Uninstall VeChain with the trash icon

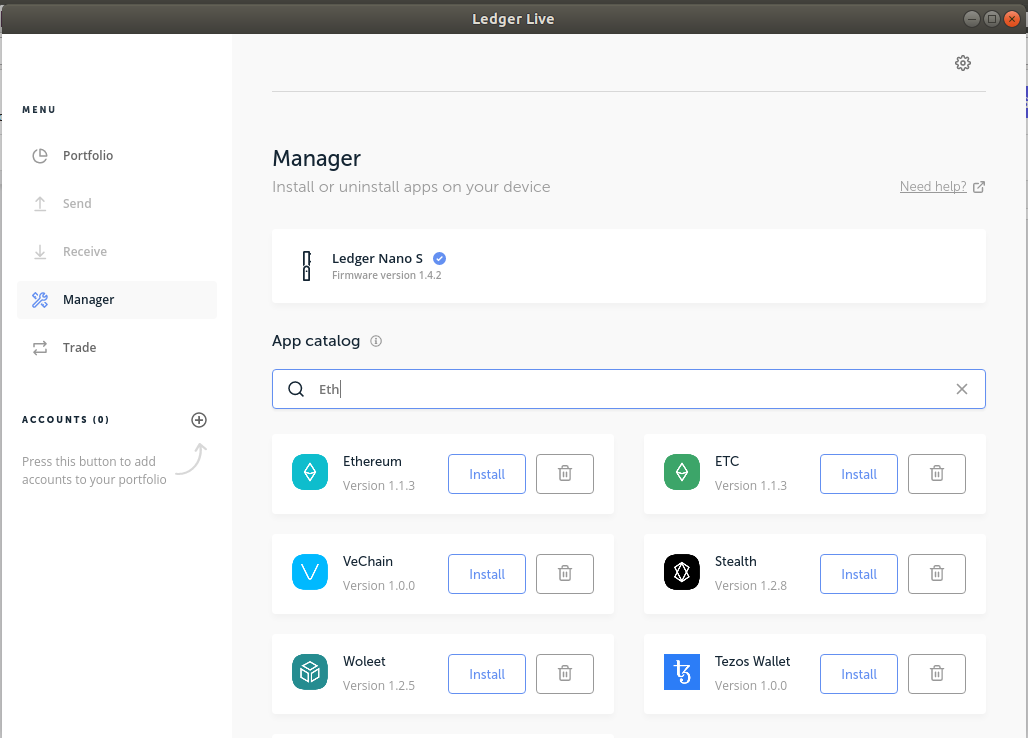564,574
